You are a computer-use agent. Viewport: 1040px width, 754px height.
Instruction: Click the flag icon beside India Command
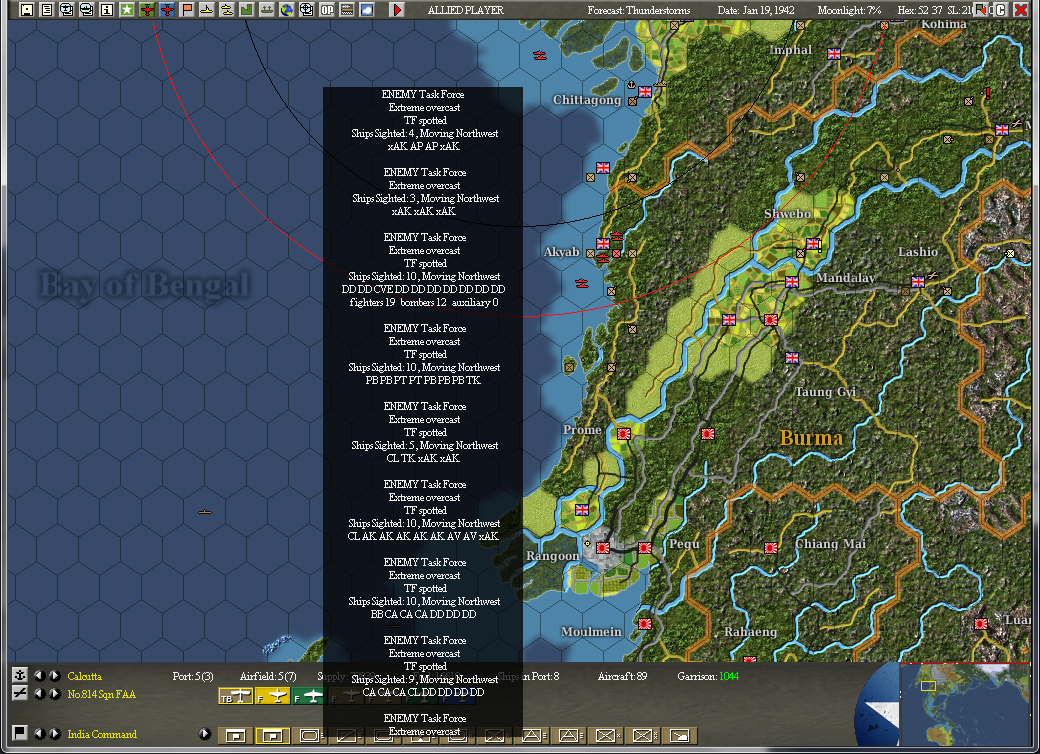[x=20, y=733]
